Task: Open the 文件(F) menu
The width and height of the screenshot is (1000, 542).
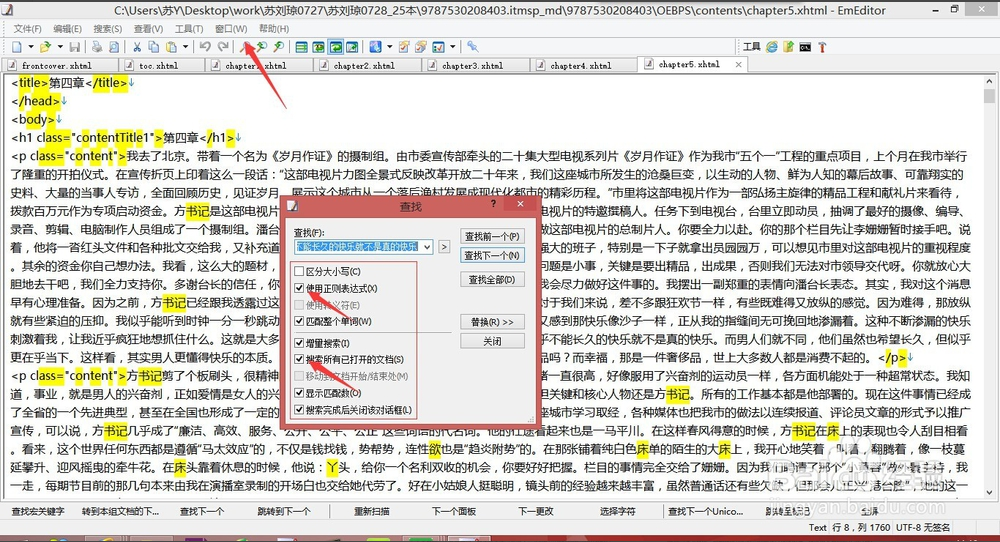Action: click(27, 29)
